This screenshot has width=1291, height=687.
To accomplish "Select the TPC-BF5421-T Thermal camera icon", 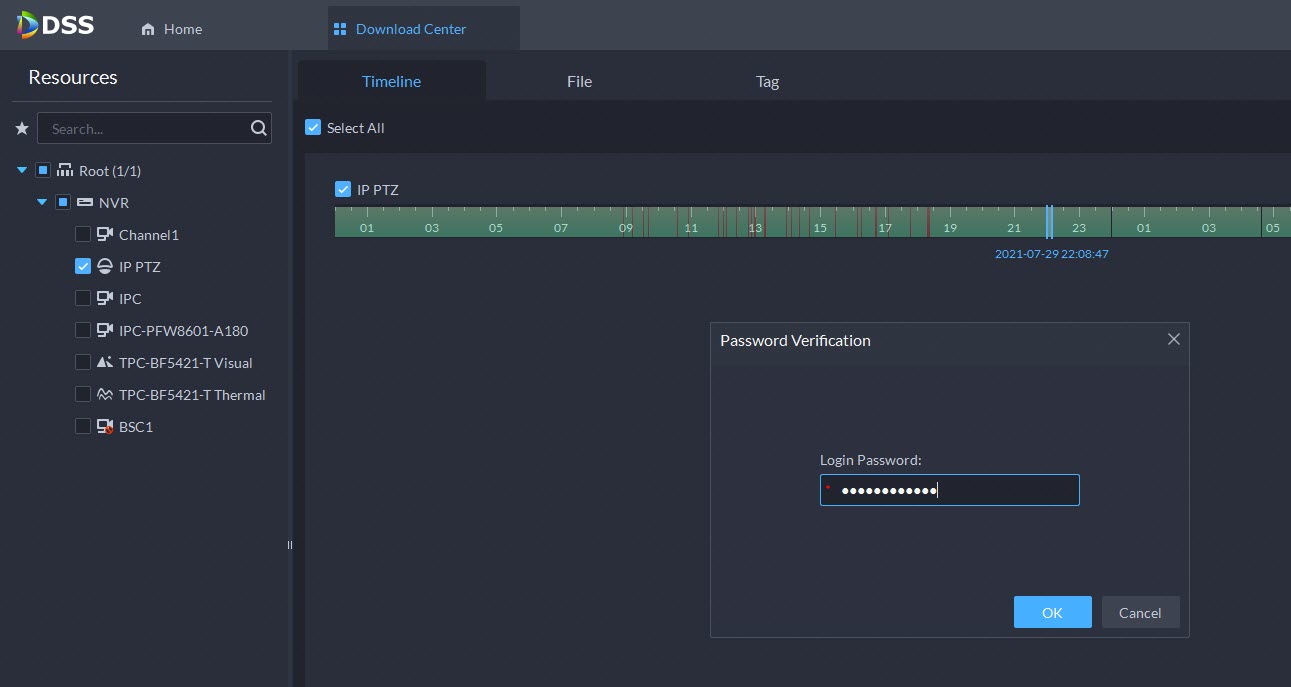I will point(105,395).
